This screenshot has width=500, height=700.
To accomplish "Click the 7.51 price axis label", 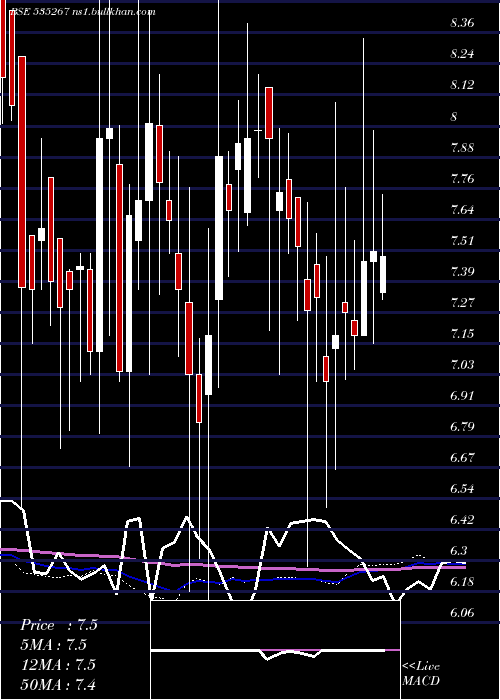I will 462,241.
